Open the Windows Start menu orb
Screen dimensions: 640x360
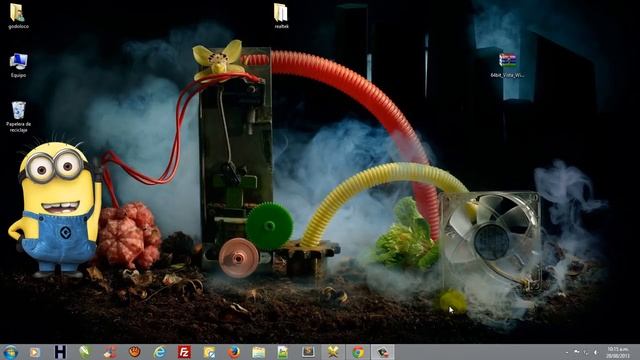coord(10,352)
